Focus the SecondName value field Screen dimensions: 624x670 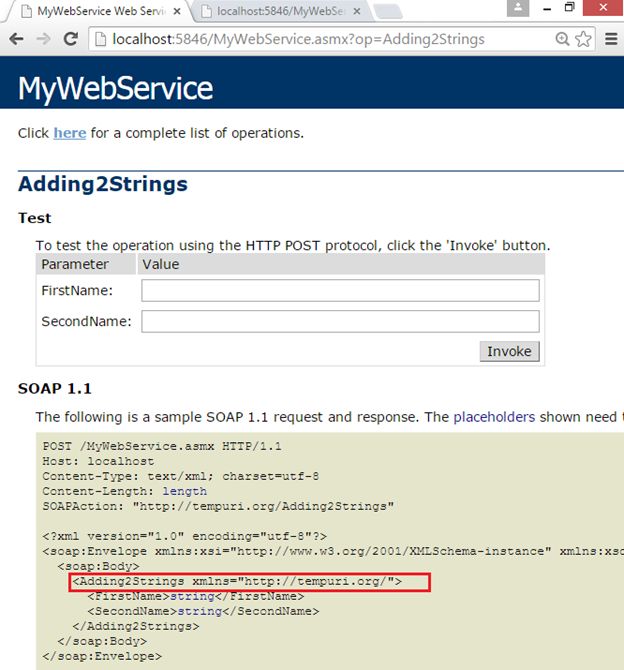[340, 321]
